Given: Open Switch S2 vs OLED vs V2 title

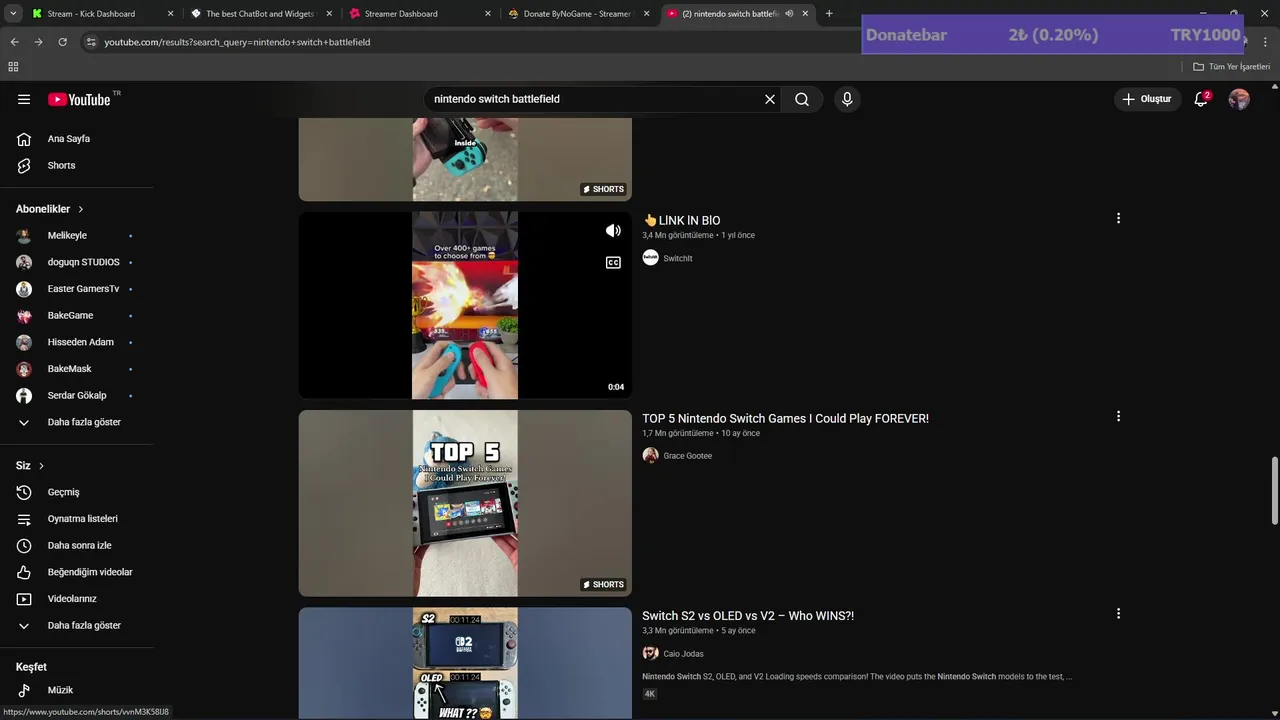Looking at the screenshot, I should [748, 616].
